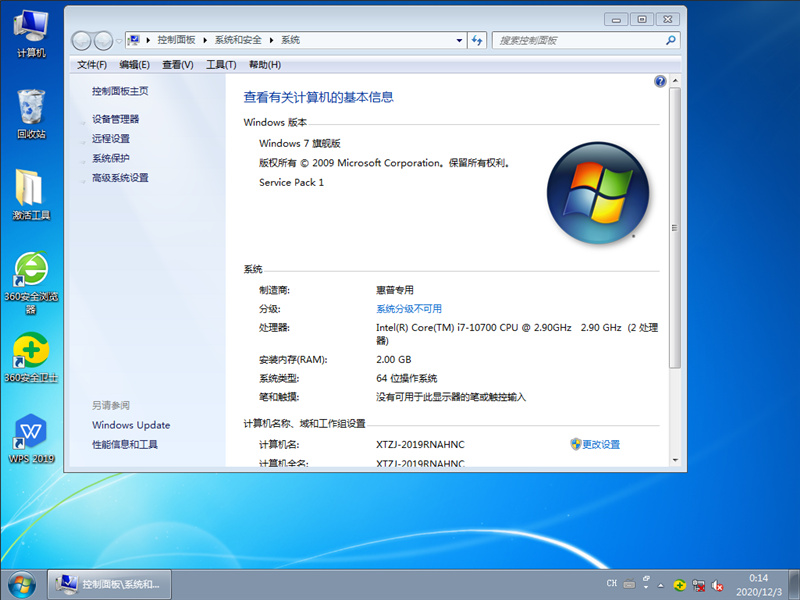Open the 工具(T) menu
The image size is (800, 600).
tap(221, 65)
